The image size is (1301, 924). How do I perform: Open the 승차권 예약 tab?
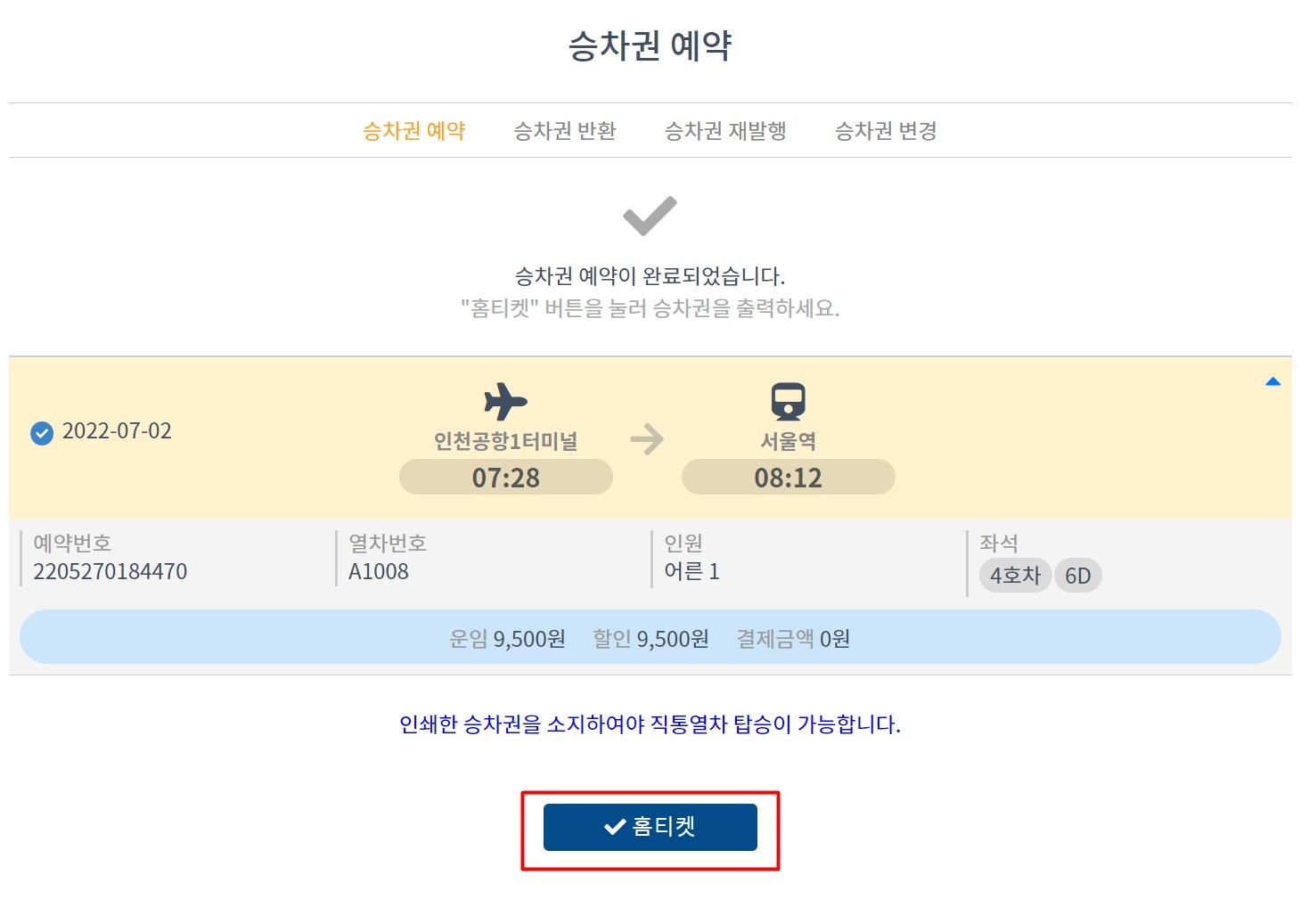pos(413,131)
